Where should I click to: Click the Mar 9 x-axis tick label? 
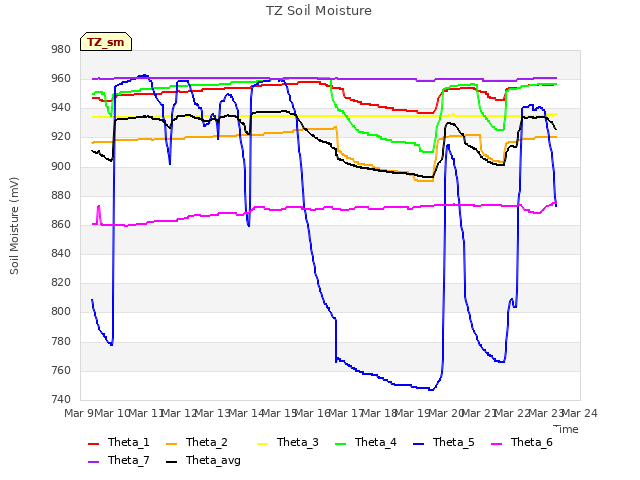[79, 413]
